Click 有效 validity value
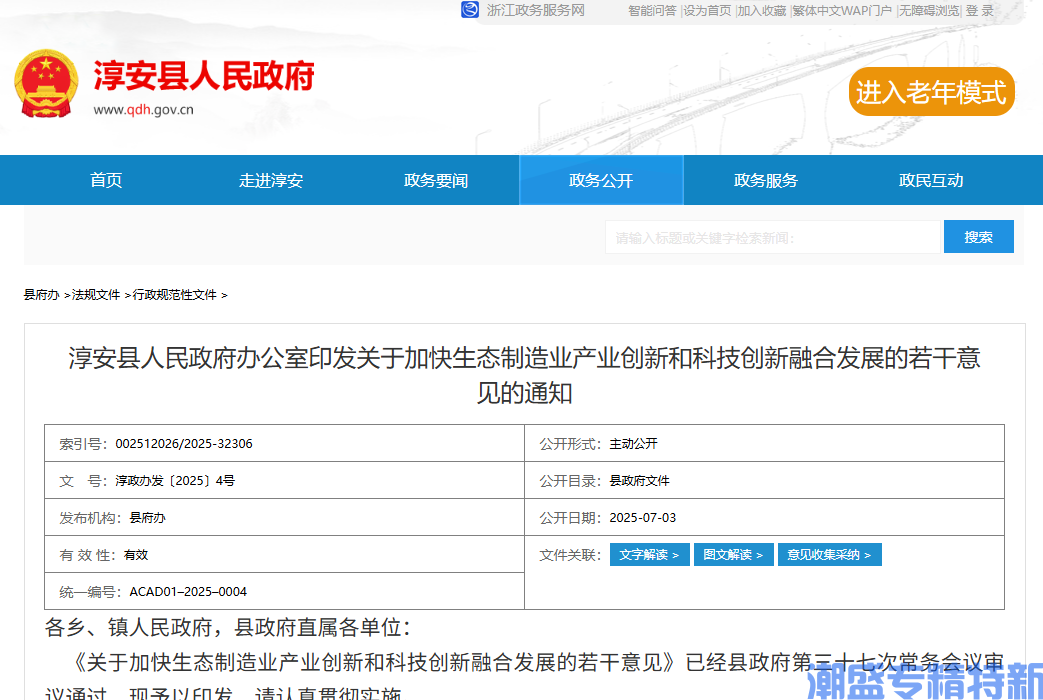This screenshot has width=1043, height=700. click(136, 555)
